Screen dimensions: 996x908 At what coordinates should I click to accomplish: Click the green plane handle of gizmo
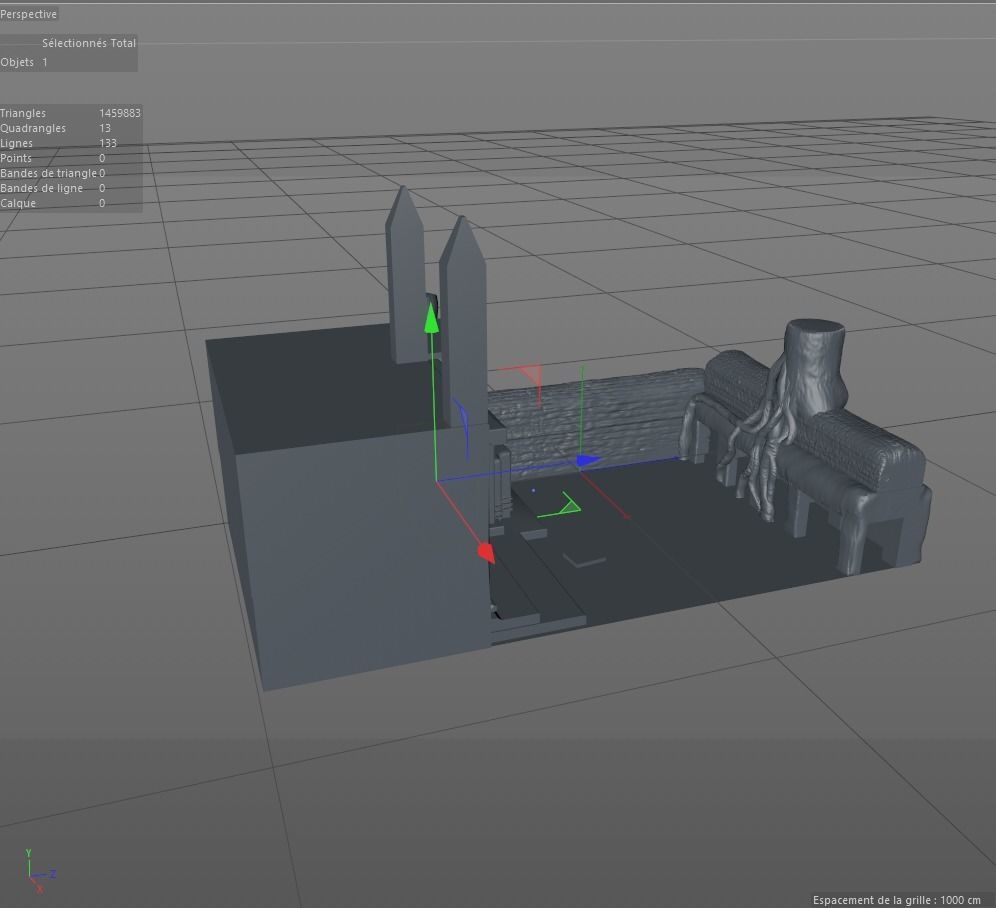[x=560, y=506]
